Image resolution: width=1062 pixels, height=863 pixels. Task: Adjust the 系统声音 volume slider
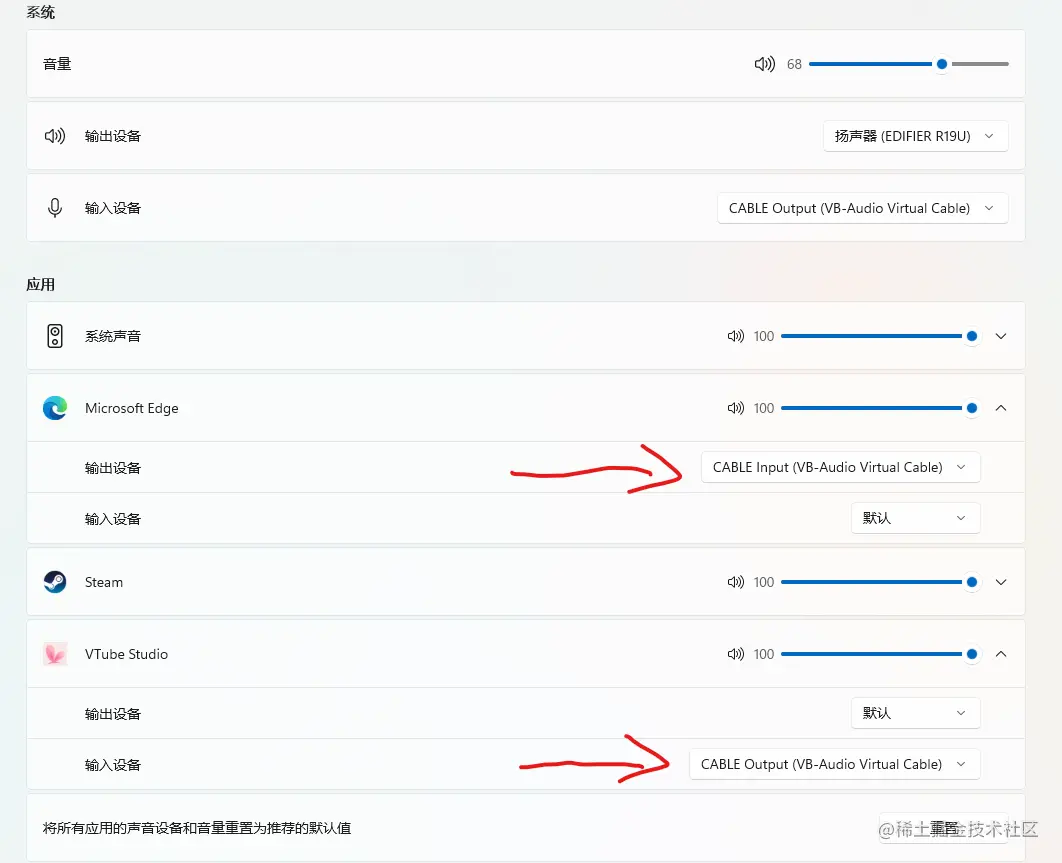point(879,336)
